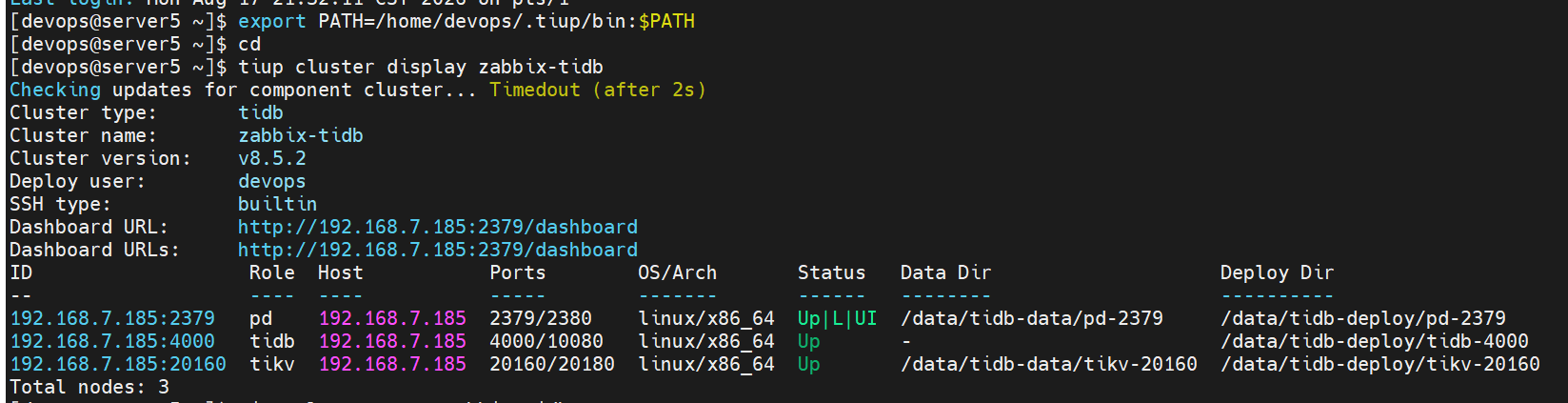Select the tikv row host address
Image resolution: width=1568 pixels, height=403 pixels.
point(392,364)
